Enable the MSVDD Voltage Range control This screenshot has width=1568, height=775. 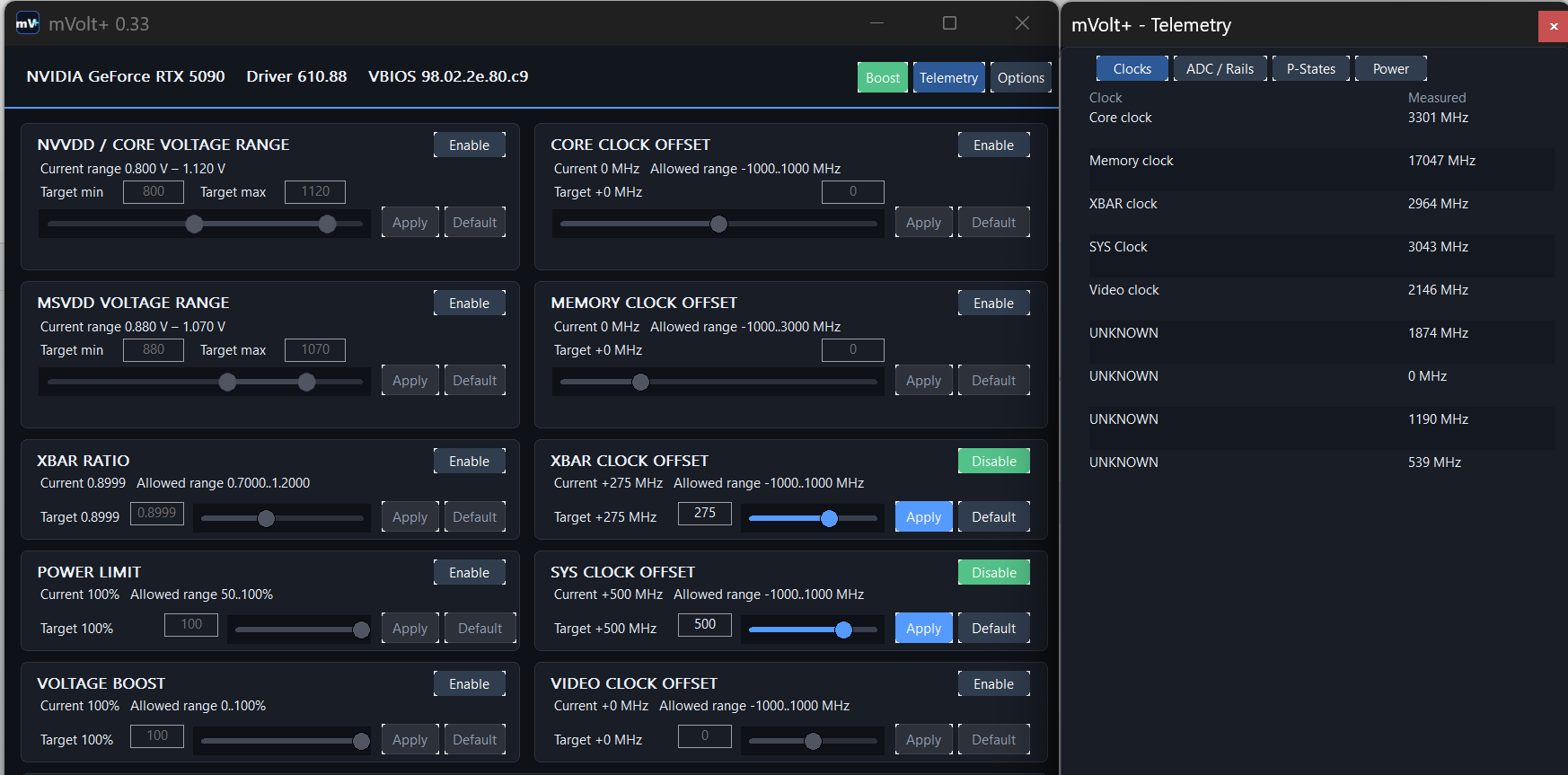(x=470, y=304)
